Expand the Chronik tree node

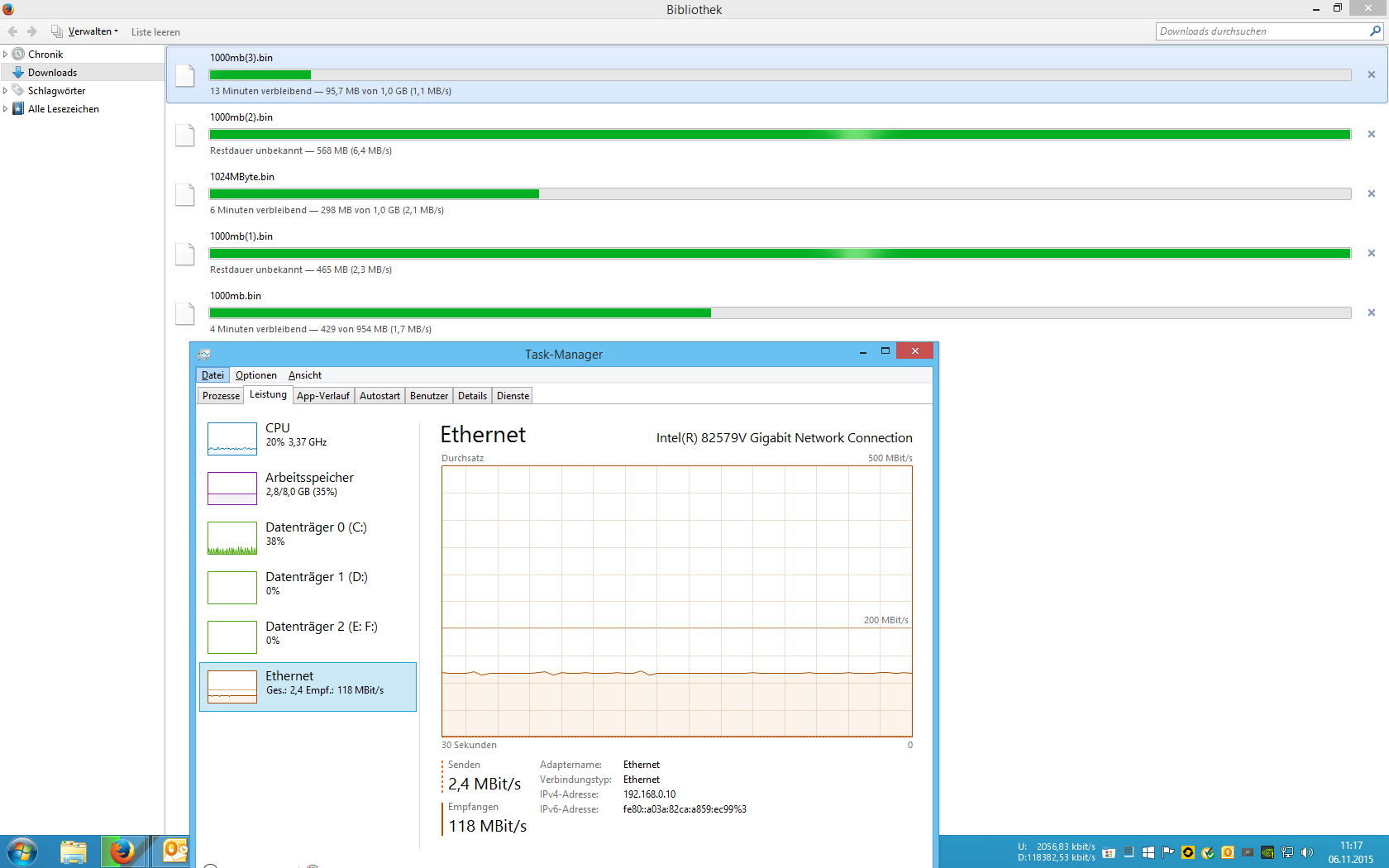click(5, 55)
